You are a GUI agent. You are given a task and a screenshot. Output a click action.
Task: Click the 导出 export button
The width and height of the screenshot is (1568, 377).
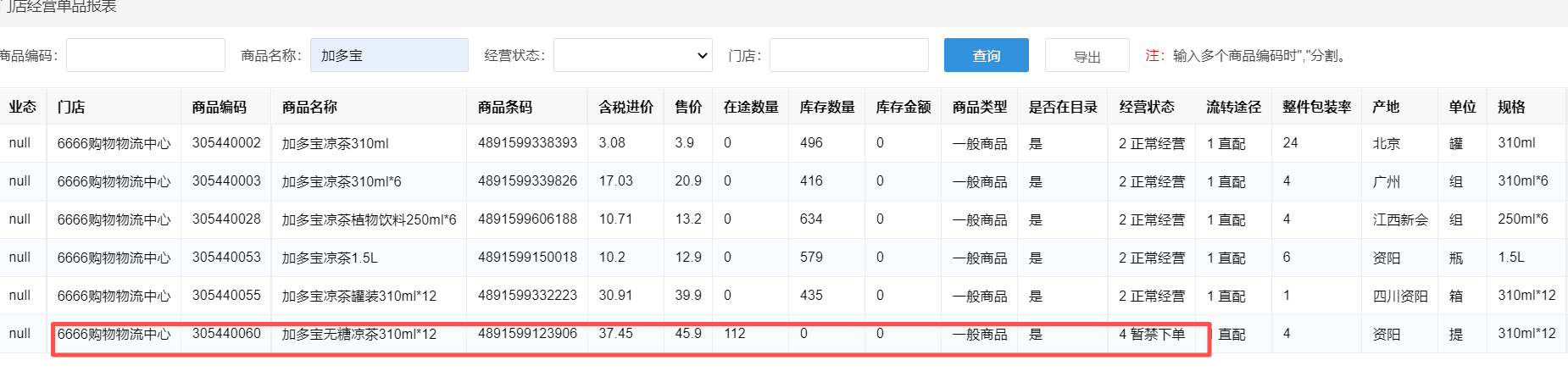pos(1087,56)
